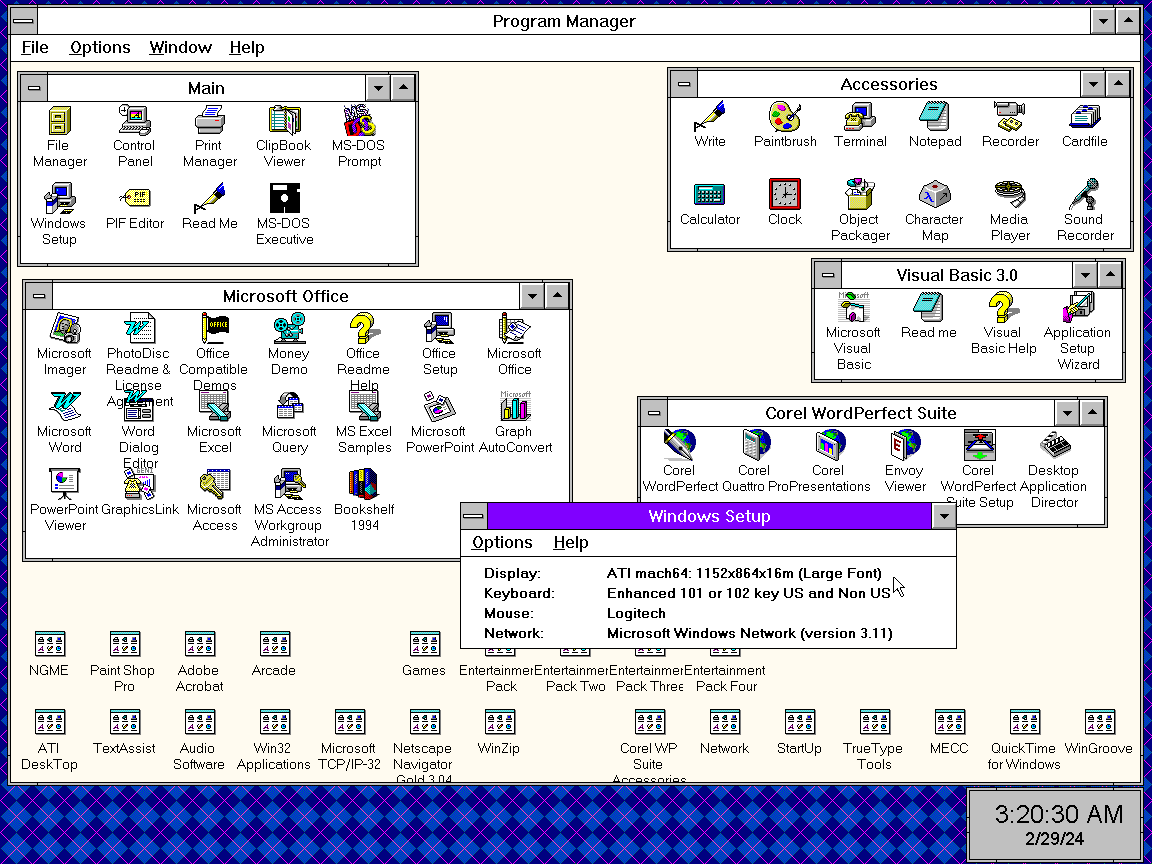The image size is (1152, 864).
Task: Click the Paint Shop Pro group icon
Action: (124, 644)
